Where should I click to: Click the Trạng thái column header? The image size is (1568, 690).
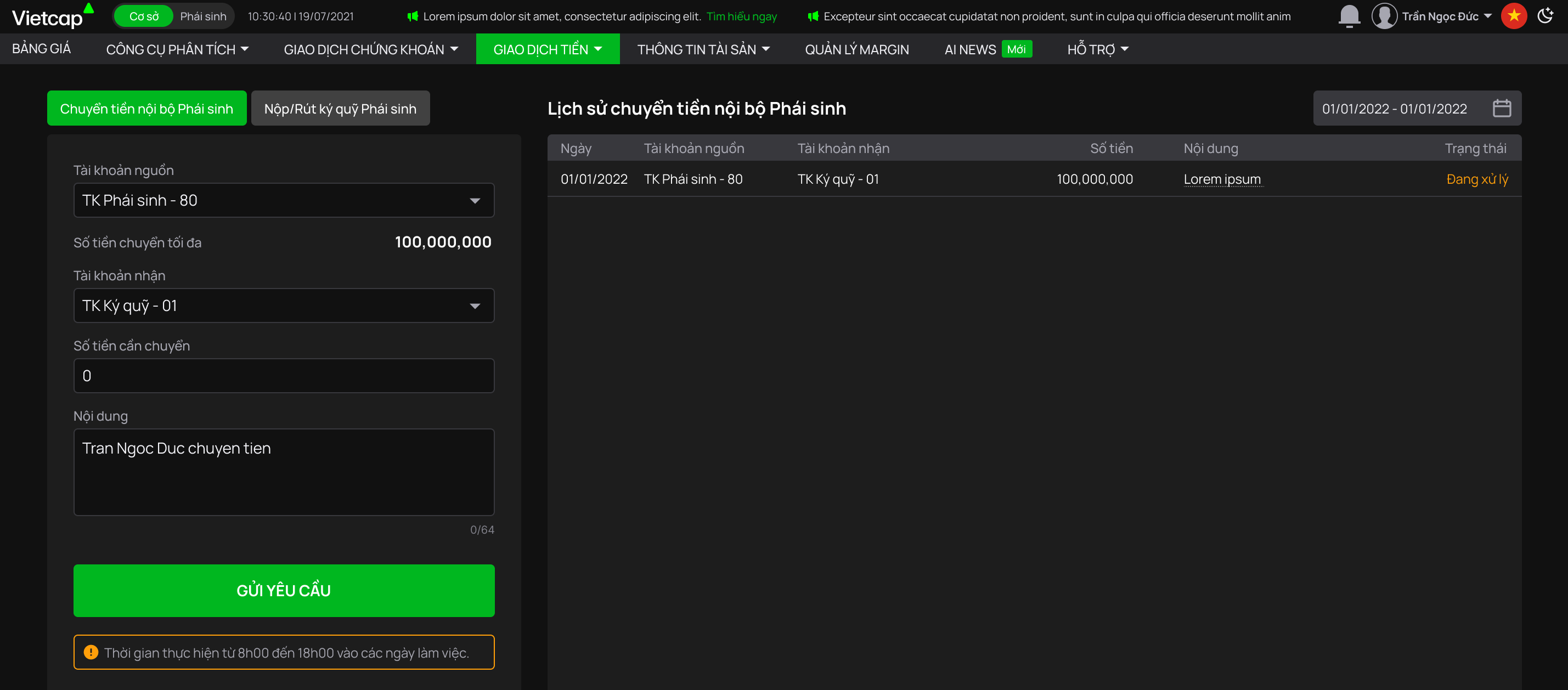1475,148
